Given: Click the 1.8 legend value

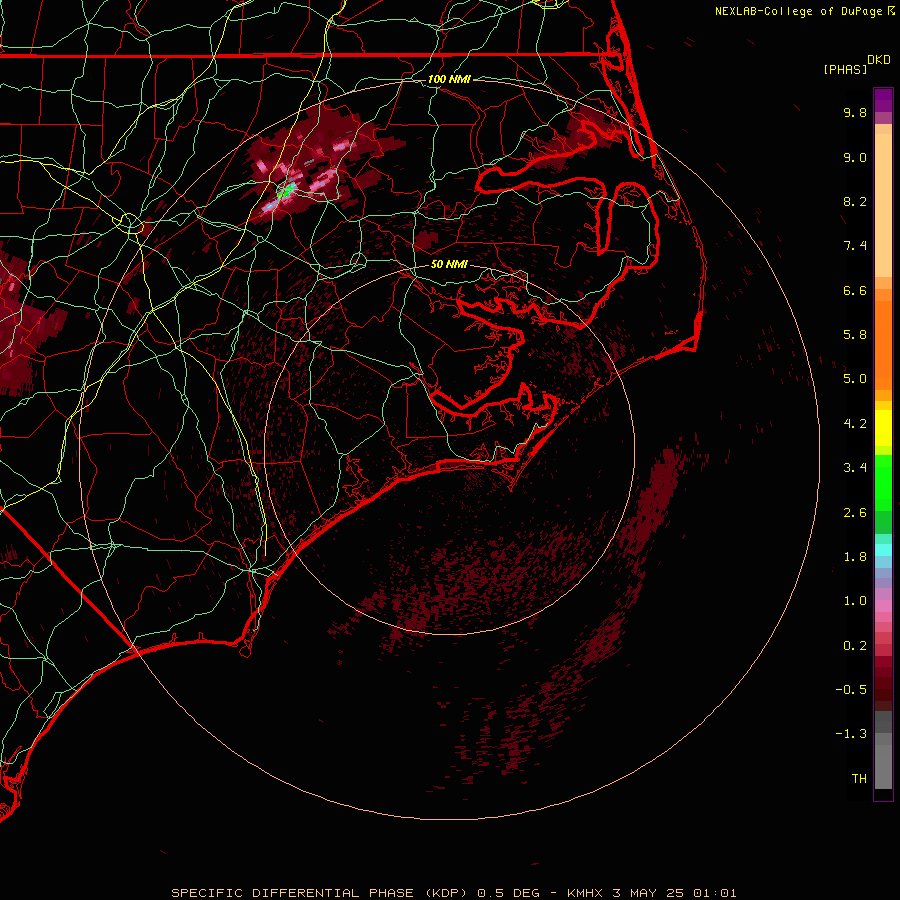Looking at the screenshot, I should 855,557.
